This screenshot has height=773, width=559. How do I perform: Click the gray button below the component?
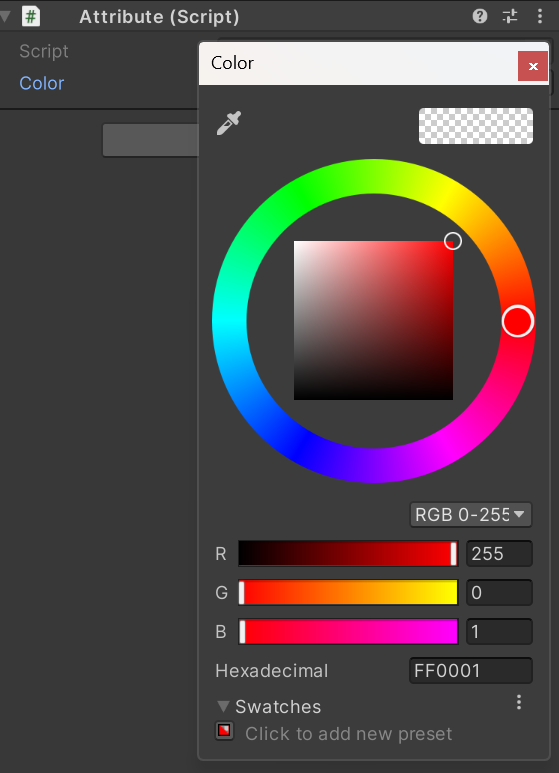(x=150, y=140)
